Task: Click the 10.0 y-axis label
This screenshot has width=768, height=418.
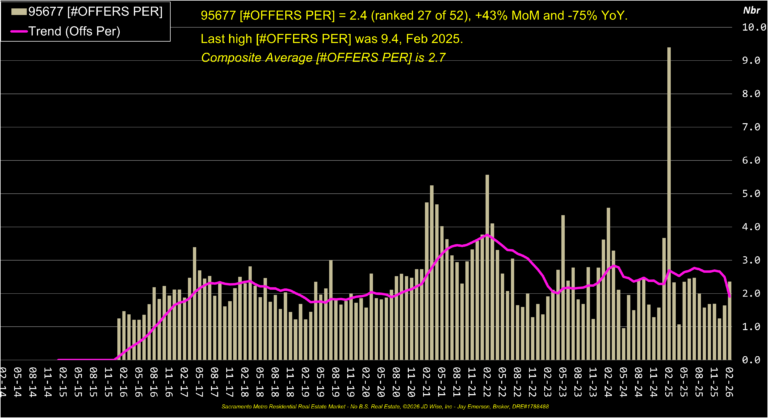Action: pos(753,27)
